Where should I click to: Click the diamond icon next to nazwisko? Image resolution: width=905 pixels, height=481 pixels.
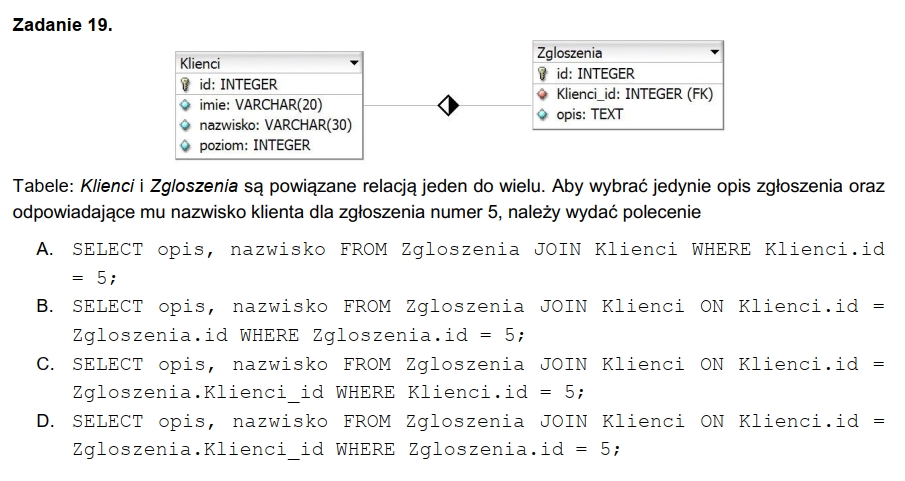(x=185, y=125)
